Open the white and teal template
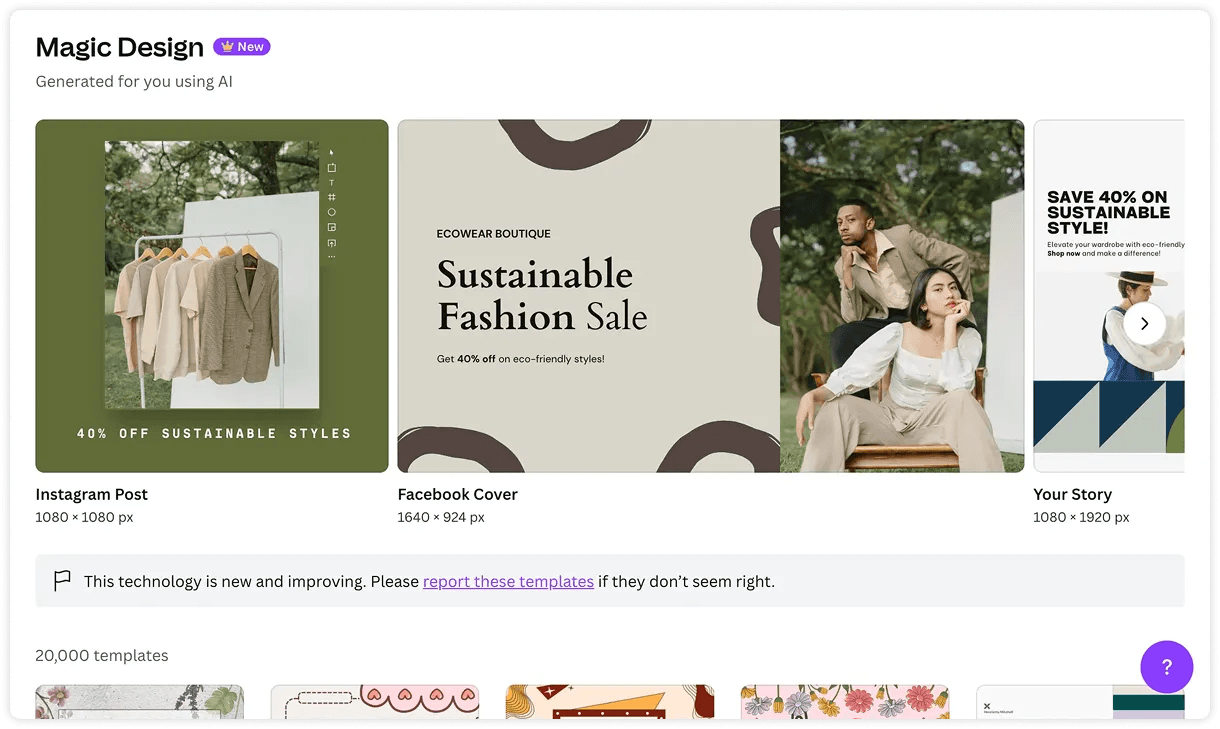Viewport: 1220px width, 729px height. 1080,702
